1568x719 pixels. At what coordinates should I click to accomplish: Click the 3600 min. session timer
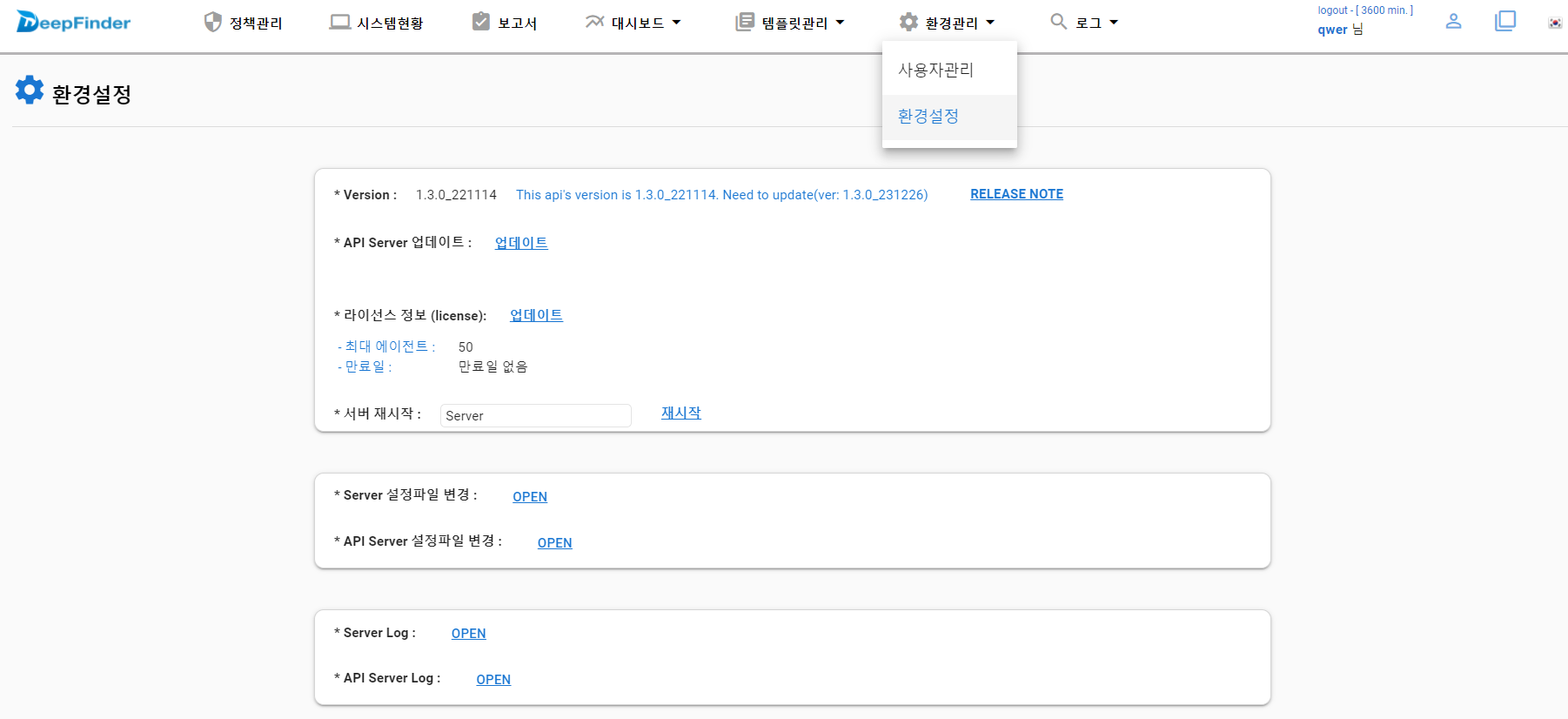tap(1385, 10)
